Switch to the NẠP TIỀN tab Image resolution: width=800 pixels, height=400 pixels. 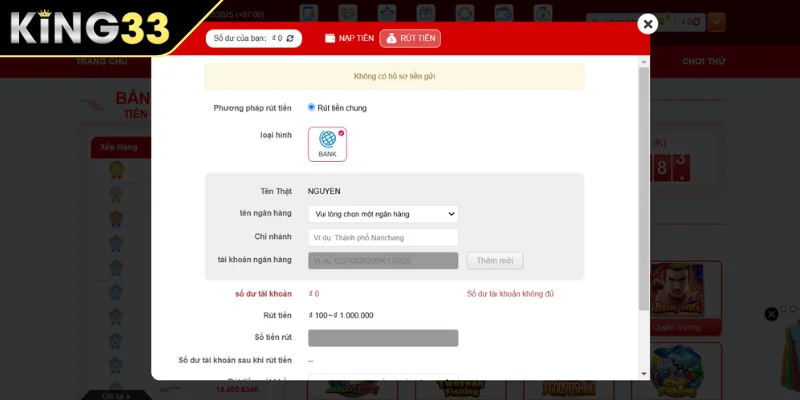coord(349,38)
